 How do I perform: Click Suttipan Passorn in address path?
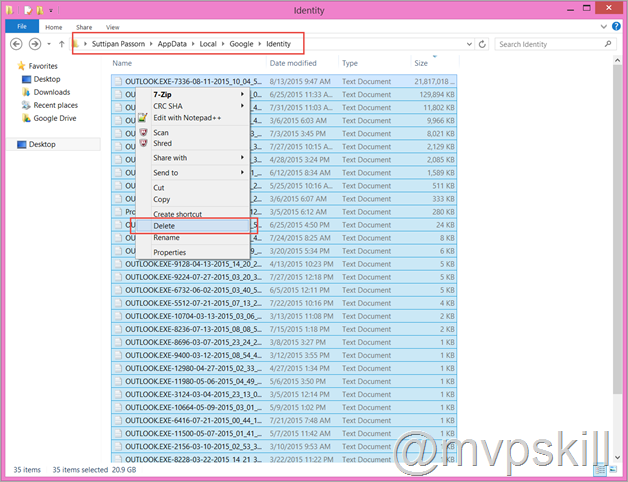(119, 44)
